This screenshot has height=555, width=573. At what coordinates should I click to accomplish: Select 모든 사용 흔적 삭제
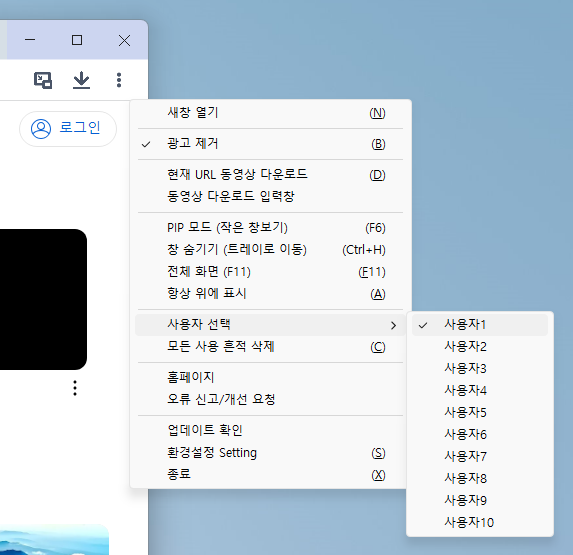click(x=270, y=347)
